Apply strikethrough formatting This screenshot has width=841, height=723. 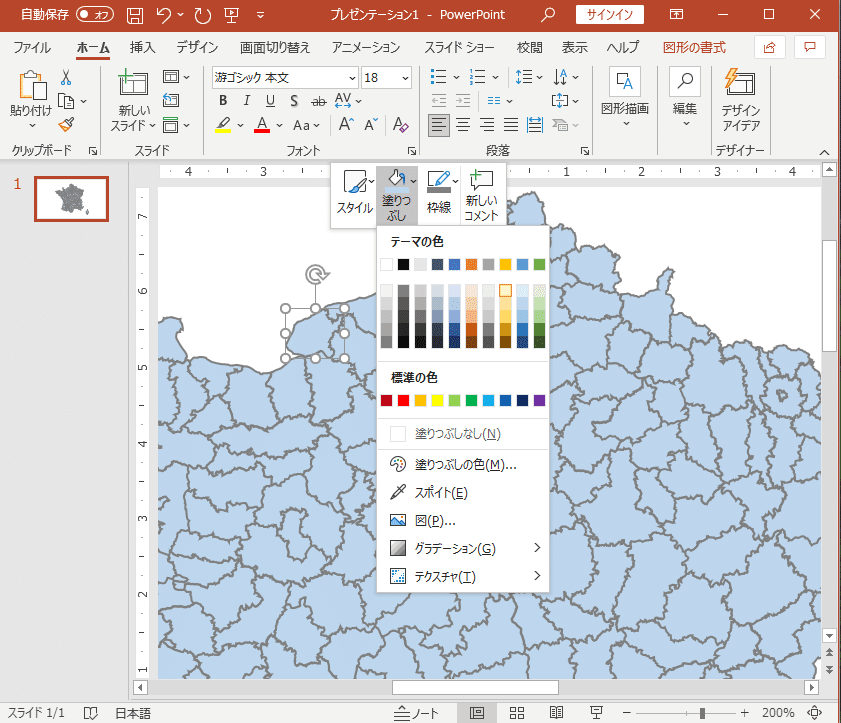tap(319, 101)
